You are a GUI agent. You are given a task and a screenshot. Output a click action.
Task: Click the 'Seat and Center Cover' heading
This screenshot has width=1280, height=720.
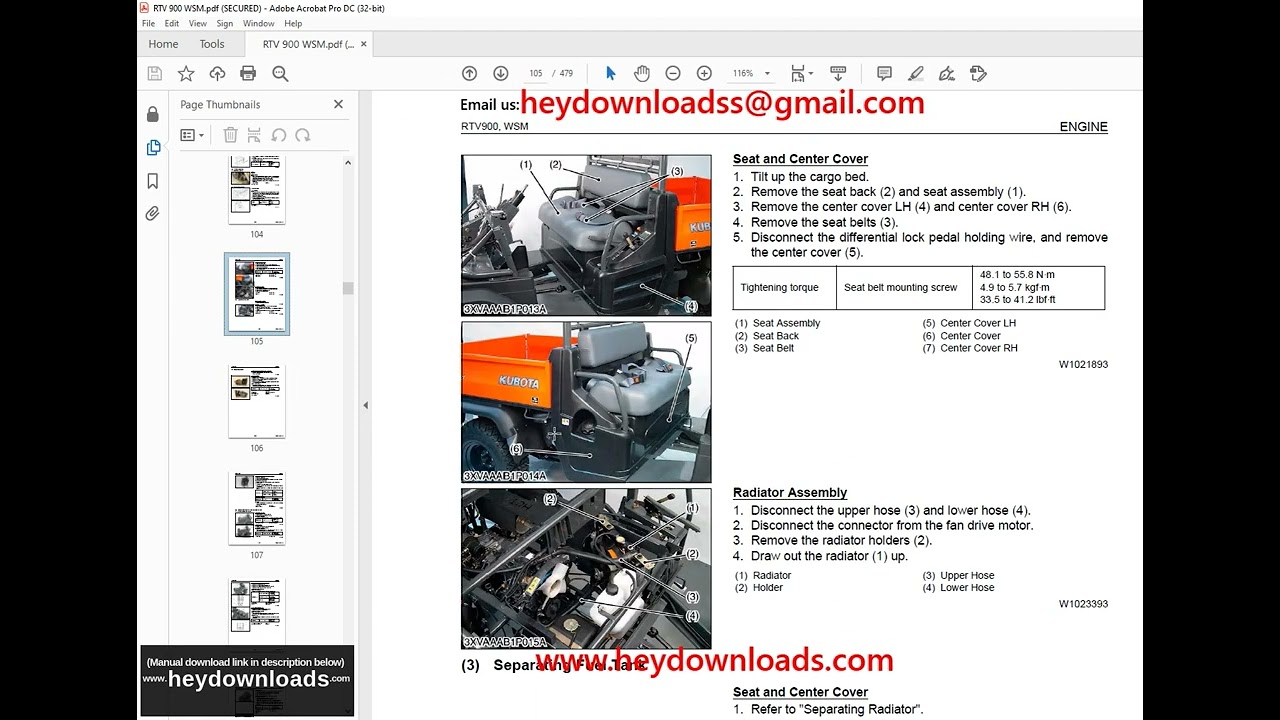click(x=800, y=159)
